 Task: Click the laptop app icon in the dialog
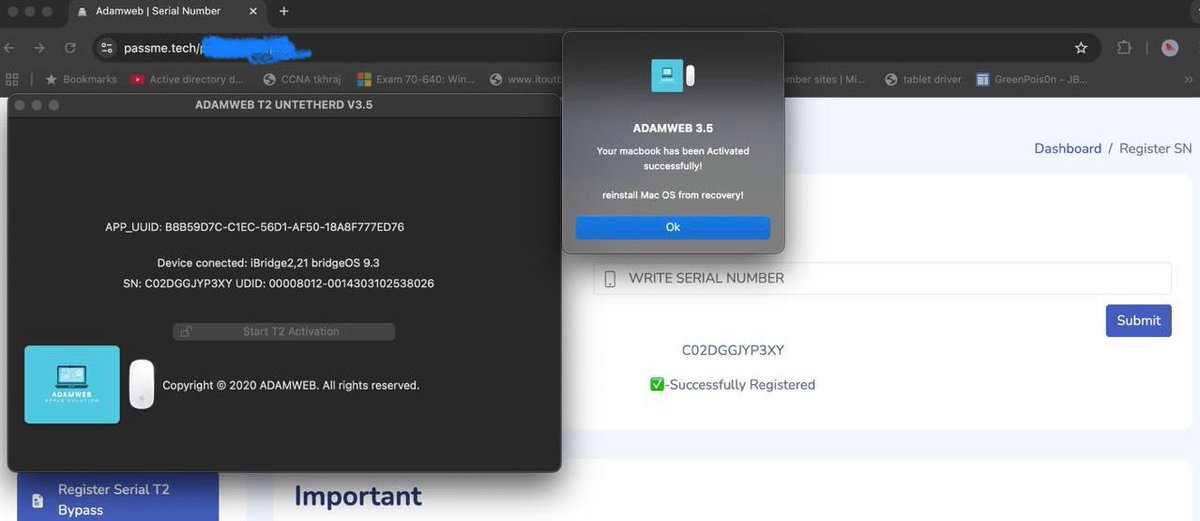pos(667,75)
